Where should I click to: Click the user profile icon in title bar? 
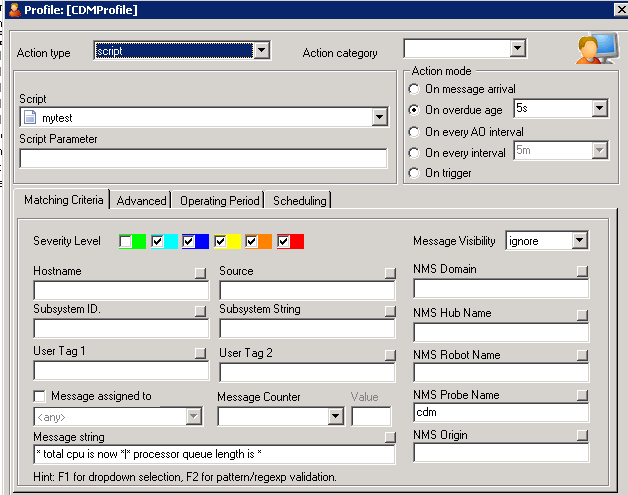[x=14, y=10]
